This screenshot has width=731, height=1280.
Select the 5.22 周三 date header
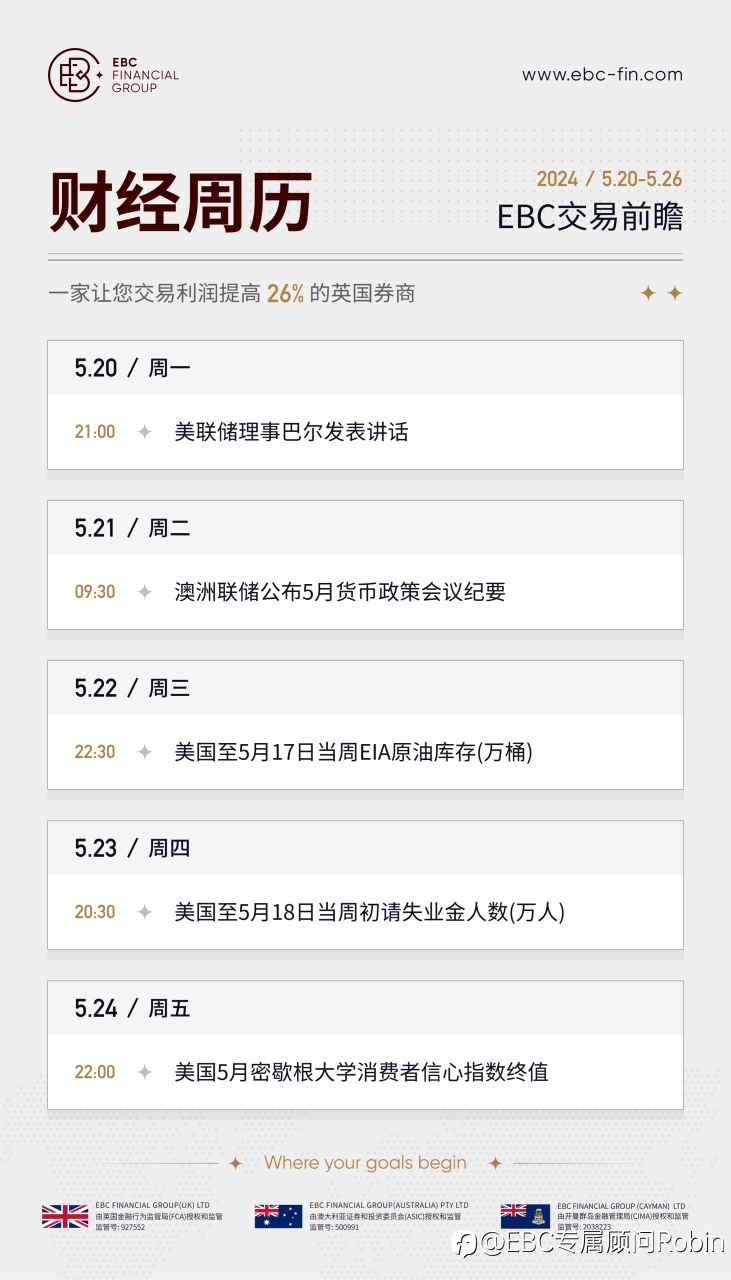(x=132, y=688)
